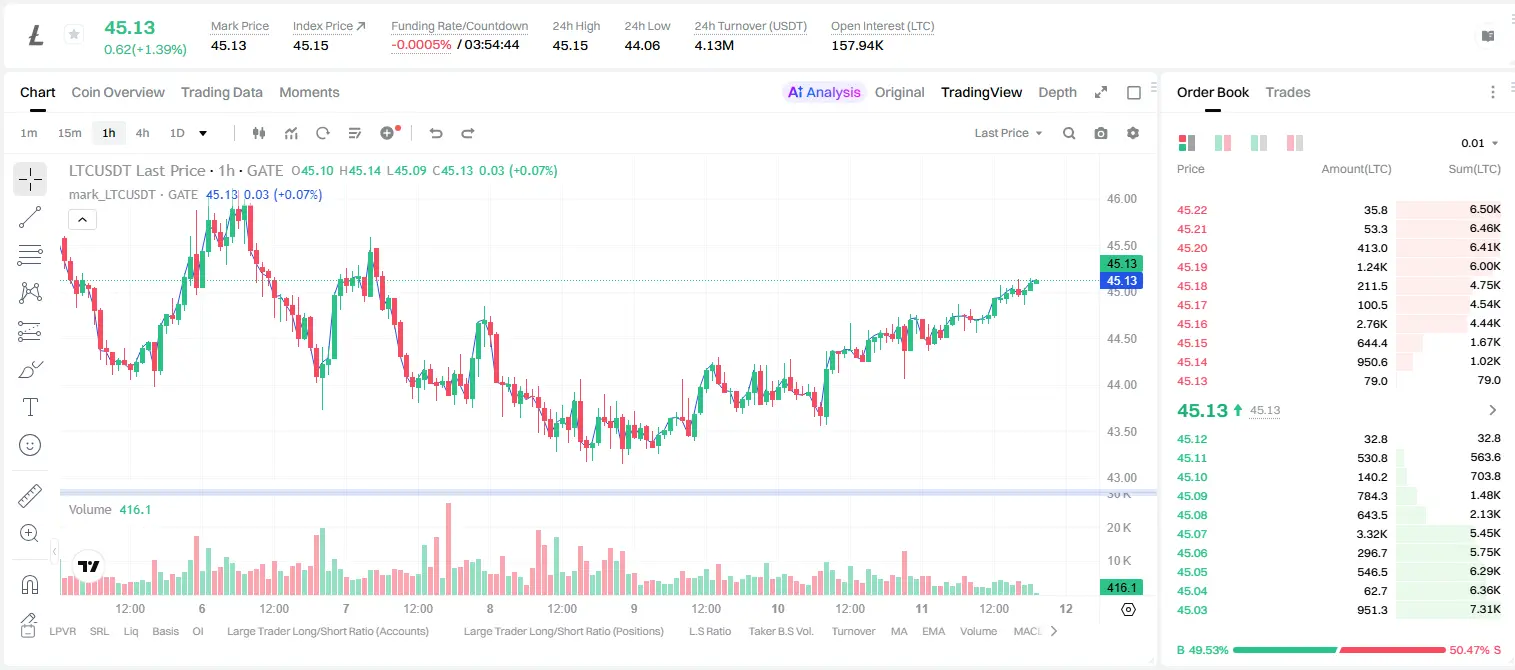The width and height of the screenshot is (1515, 670).
Task: Select the text annotation tool
Action: 30,407
